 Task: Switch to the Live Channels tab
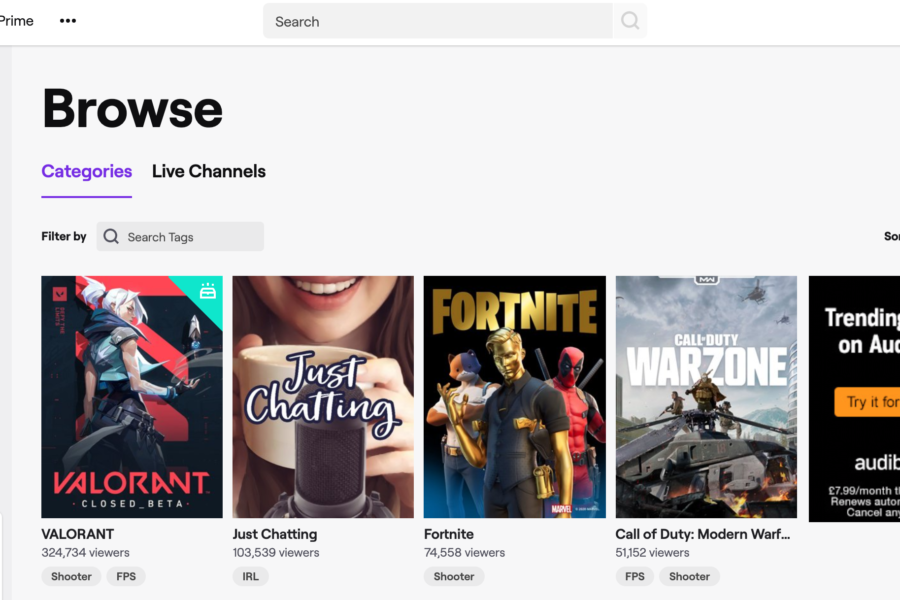click(209, 171)
